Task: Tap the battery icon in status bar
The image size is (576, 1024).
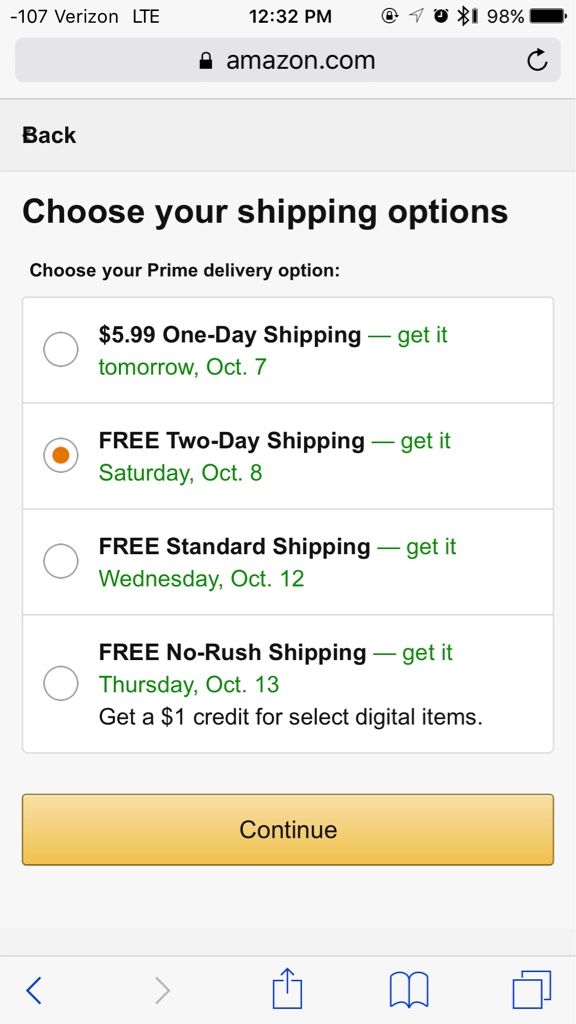Action: tap(548, 16)
